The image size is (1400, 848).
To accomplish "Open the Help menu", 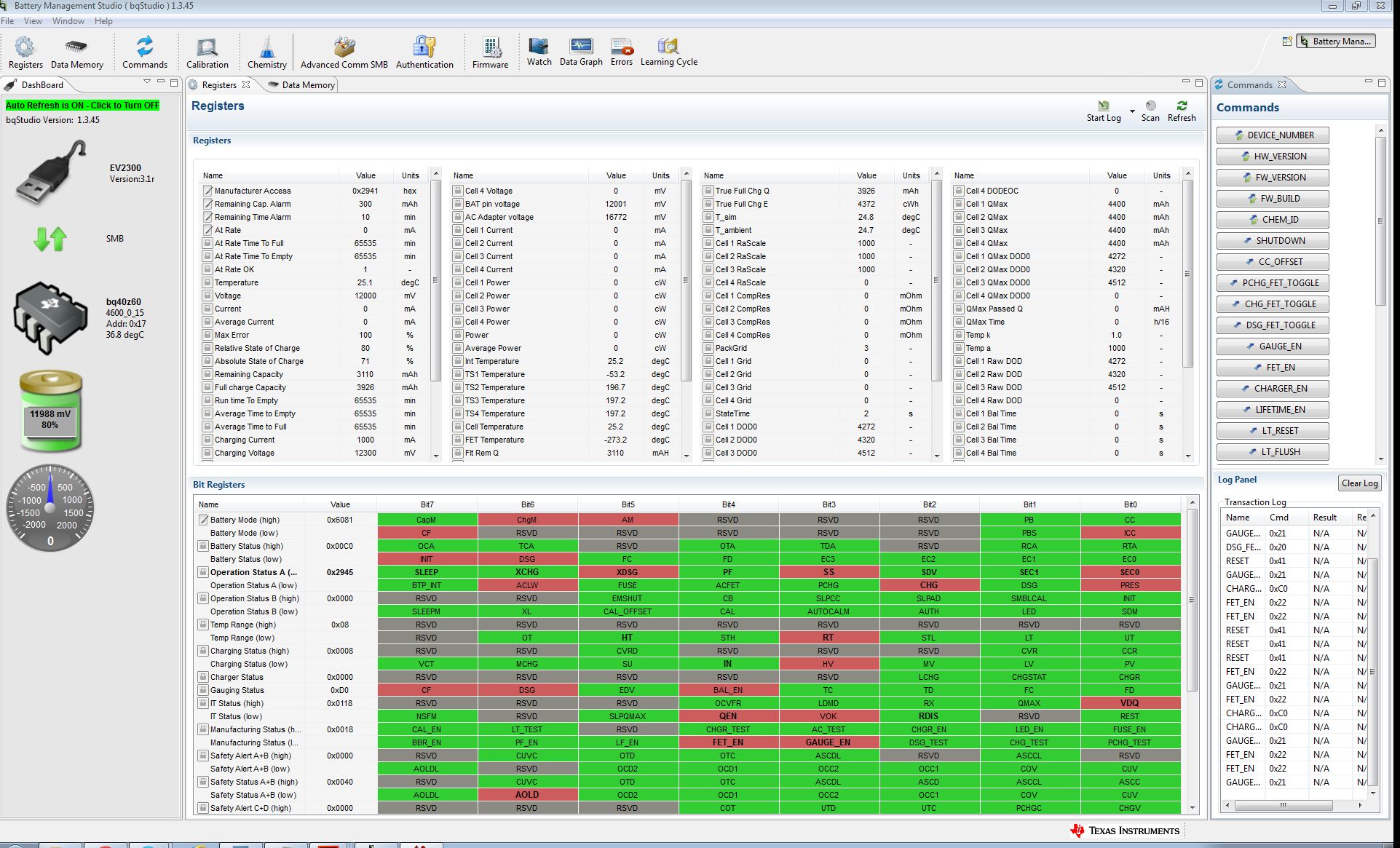I will (x=103, y=21).
